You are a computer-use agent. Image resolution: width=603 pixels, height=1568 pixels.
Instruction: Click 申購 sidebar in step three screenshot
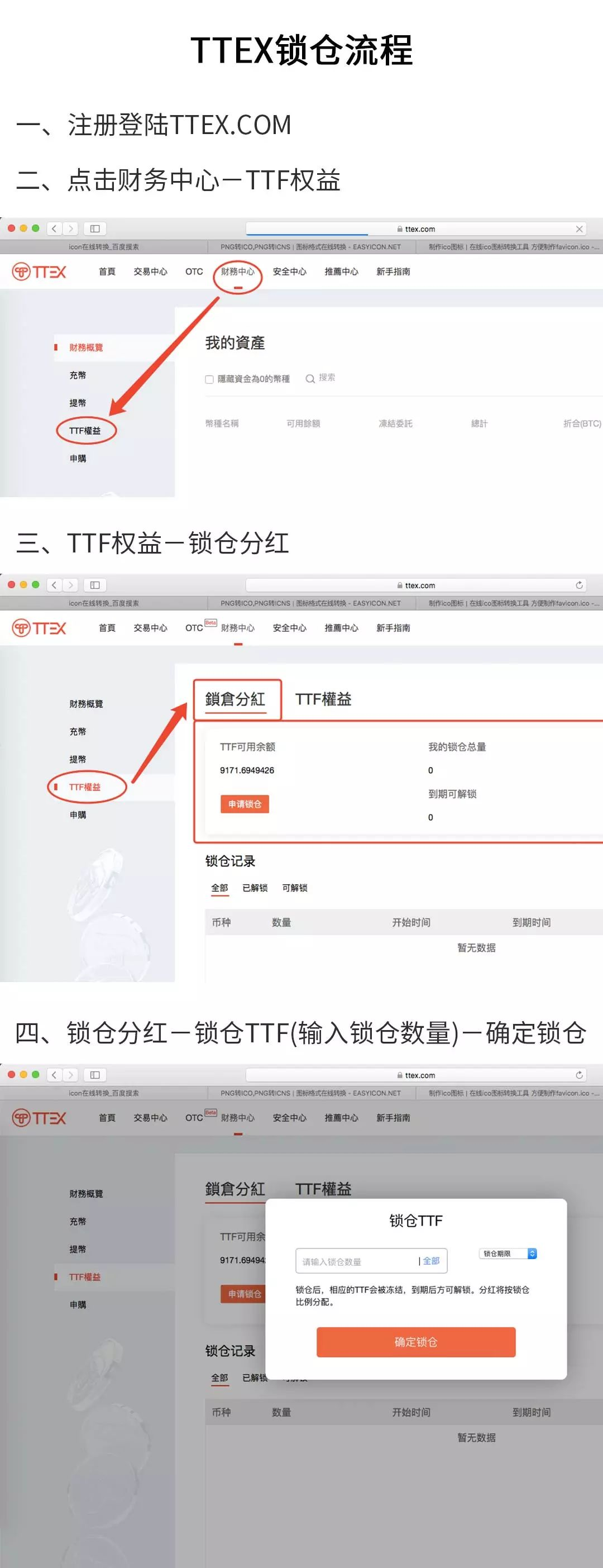(x=78, y=815)
